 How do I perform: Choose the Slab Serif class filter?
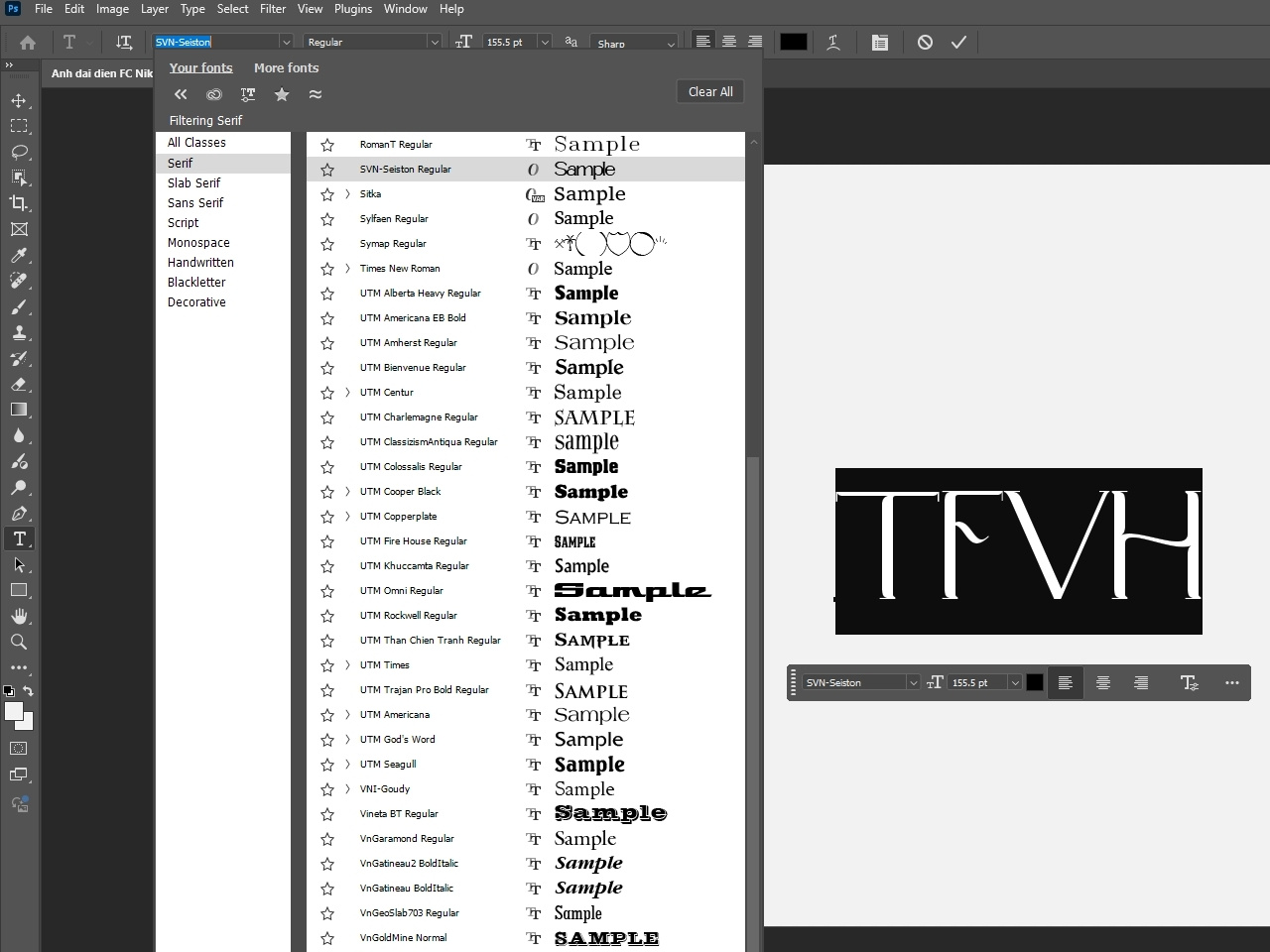(x=193, y=183)
